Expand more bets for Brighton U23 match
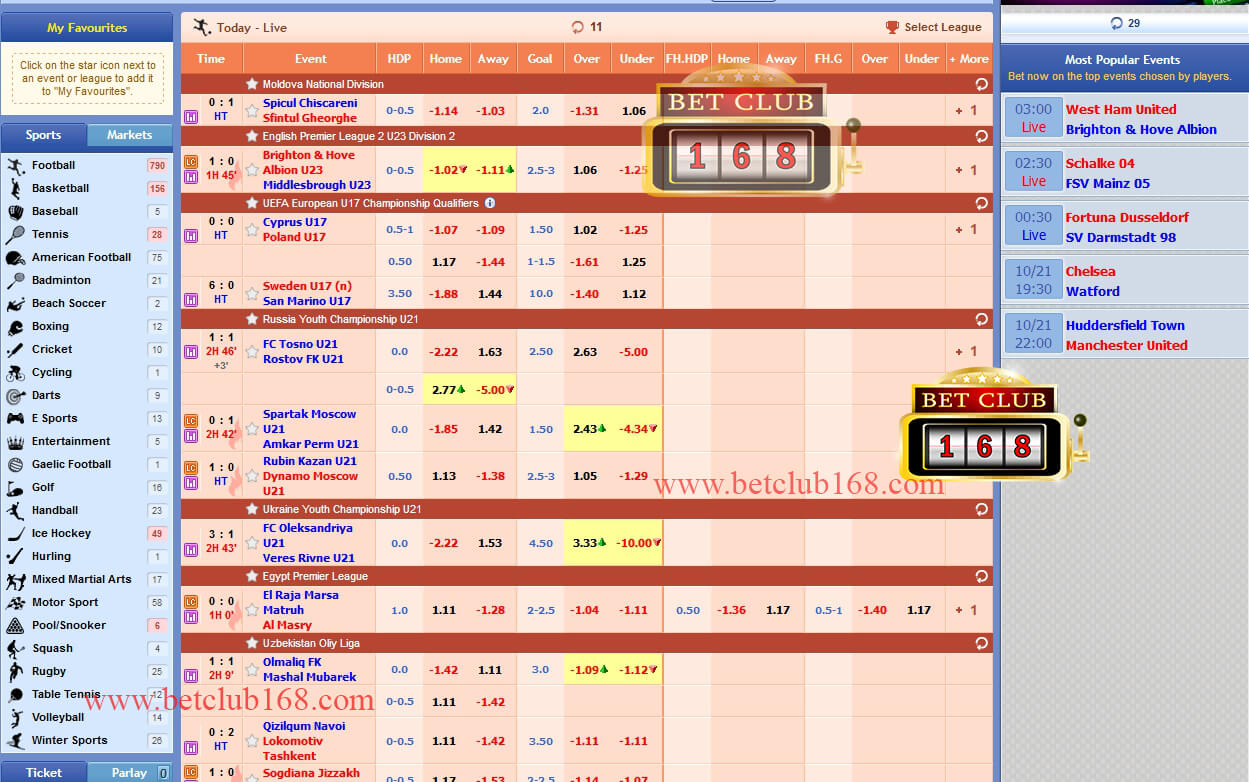Image resolution: width=1249 pixels, height=782 pixels. click(x=966, y=170)
